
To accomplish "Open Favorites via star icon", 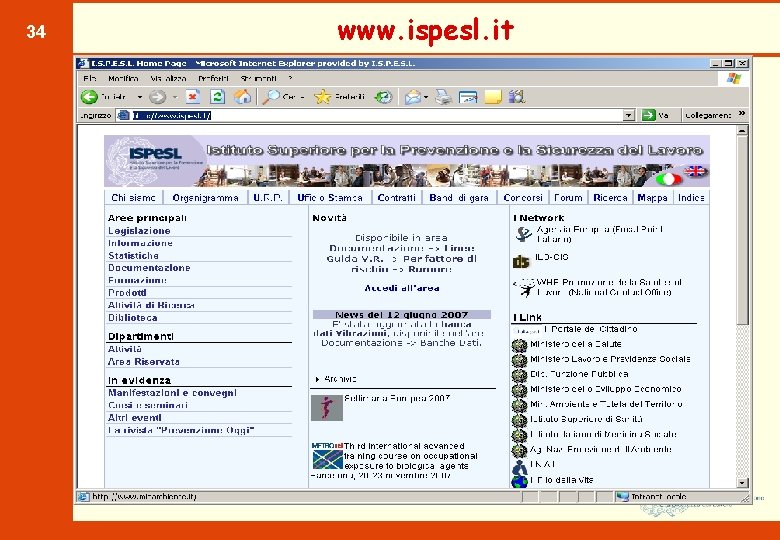I will (x=322, y=97).
